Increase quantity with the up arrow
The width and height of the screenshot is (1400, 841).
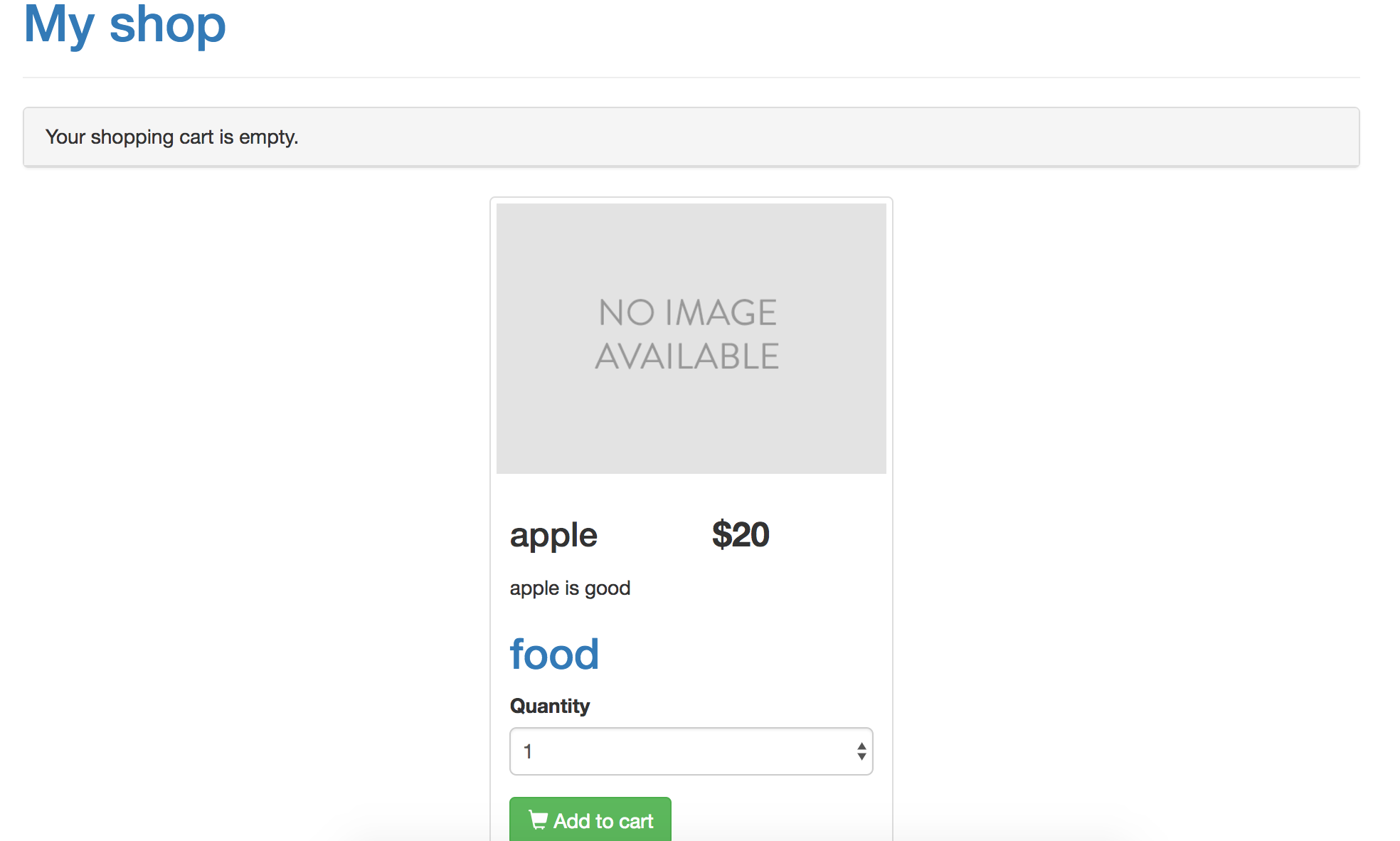coord(861,746)
